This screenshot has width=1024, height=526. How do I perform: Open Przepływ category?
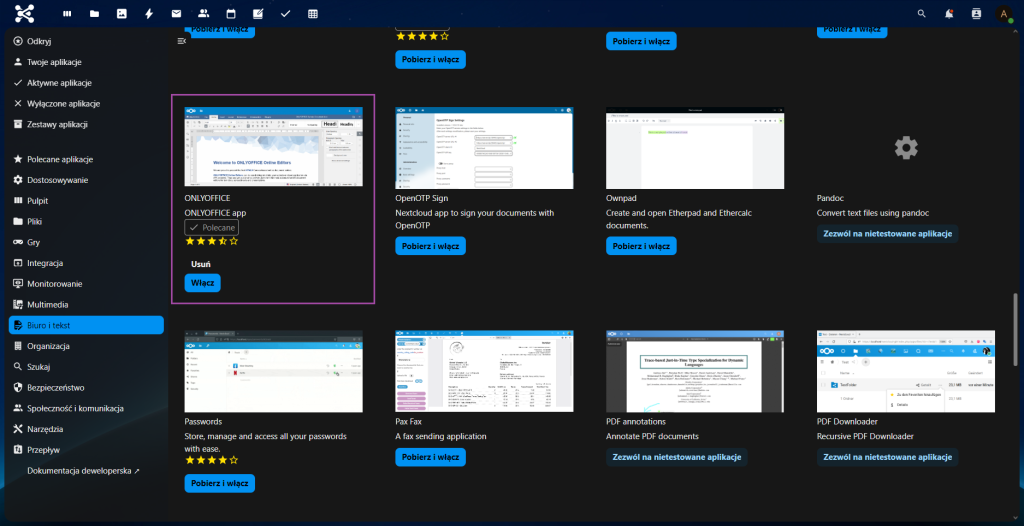click(86, 450)
